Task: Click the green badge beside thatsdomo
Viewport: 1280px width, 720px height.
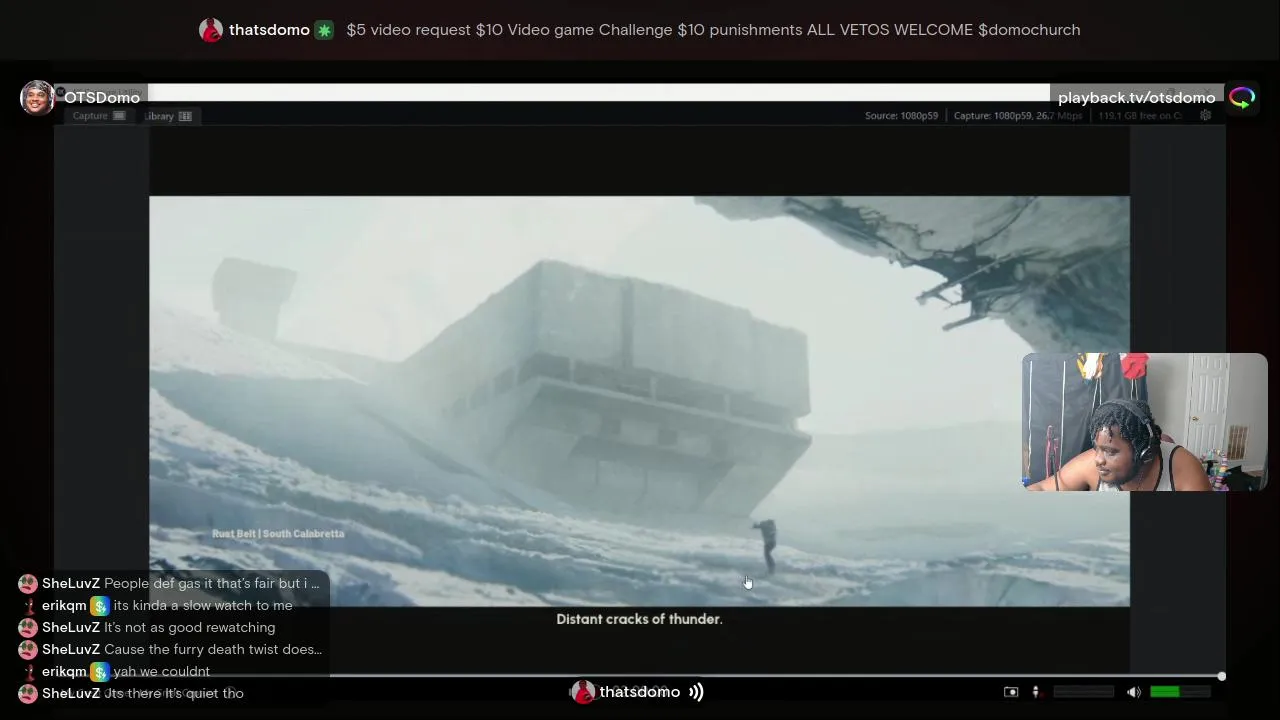Action: tap(324, 30)
